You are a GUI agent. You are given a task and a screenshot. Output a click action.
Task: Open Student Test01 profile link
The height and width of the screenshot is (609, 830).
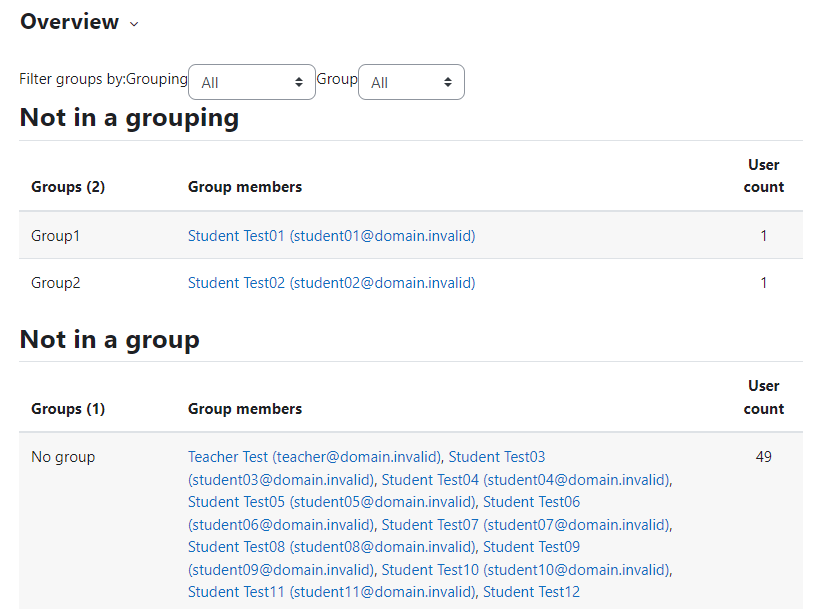pyautogui.click(x=331, y=236)
